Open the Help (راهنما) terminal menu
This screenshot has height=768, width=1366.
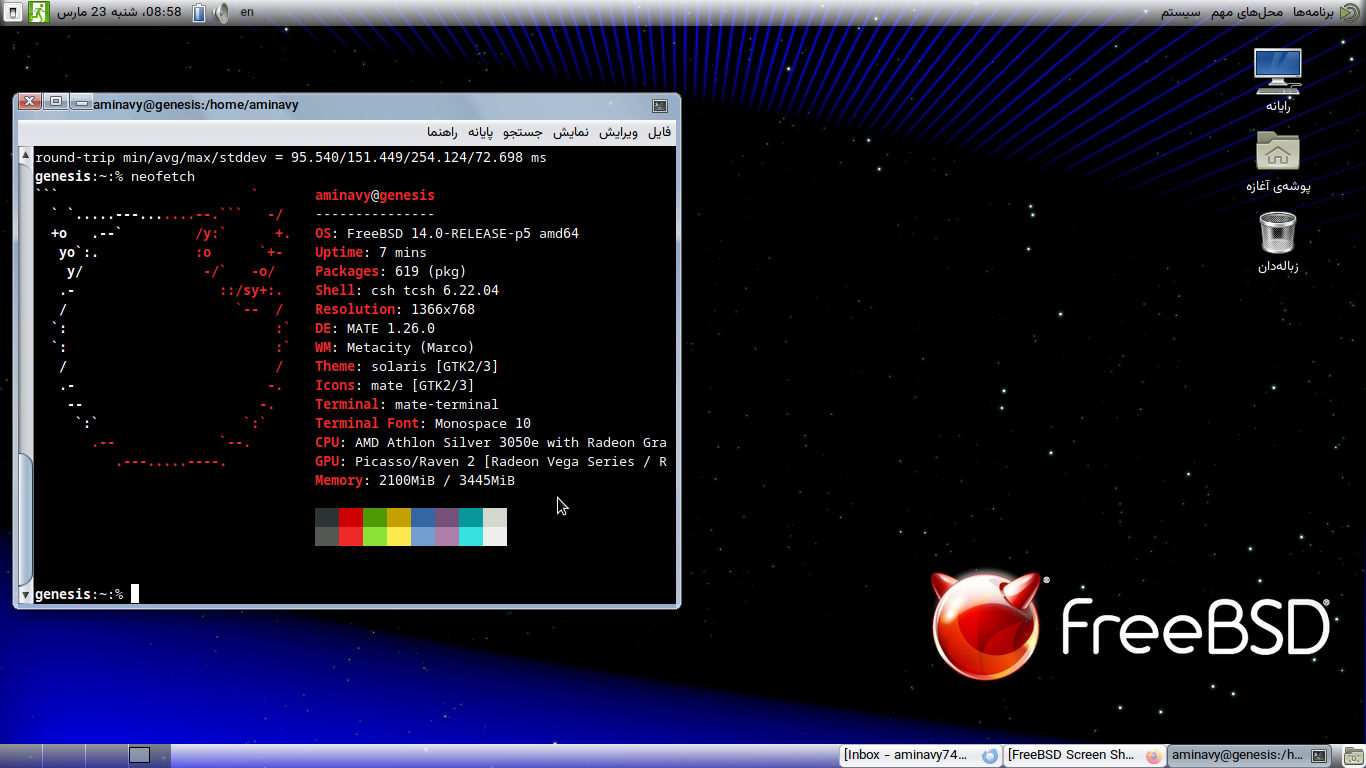(442, 132)
